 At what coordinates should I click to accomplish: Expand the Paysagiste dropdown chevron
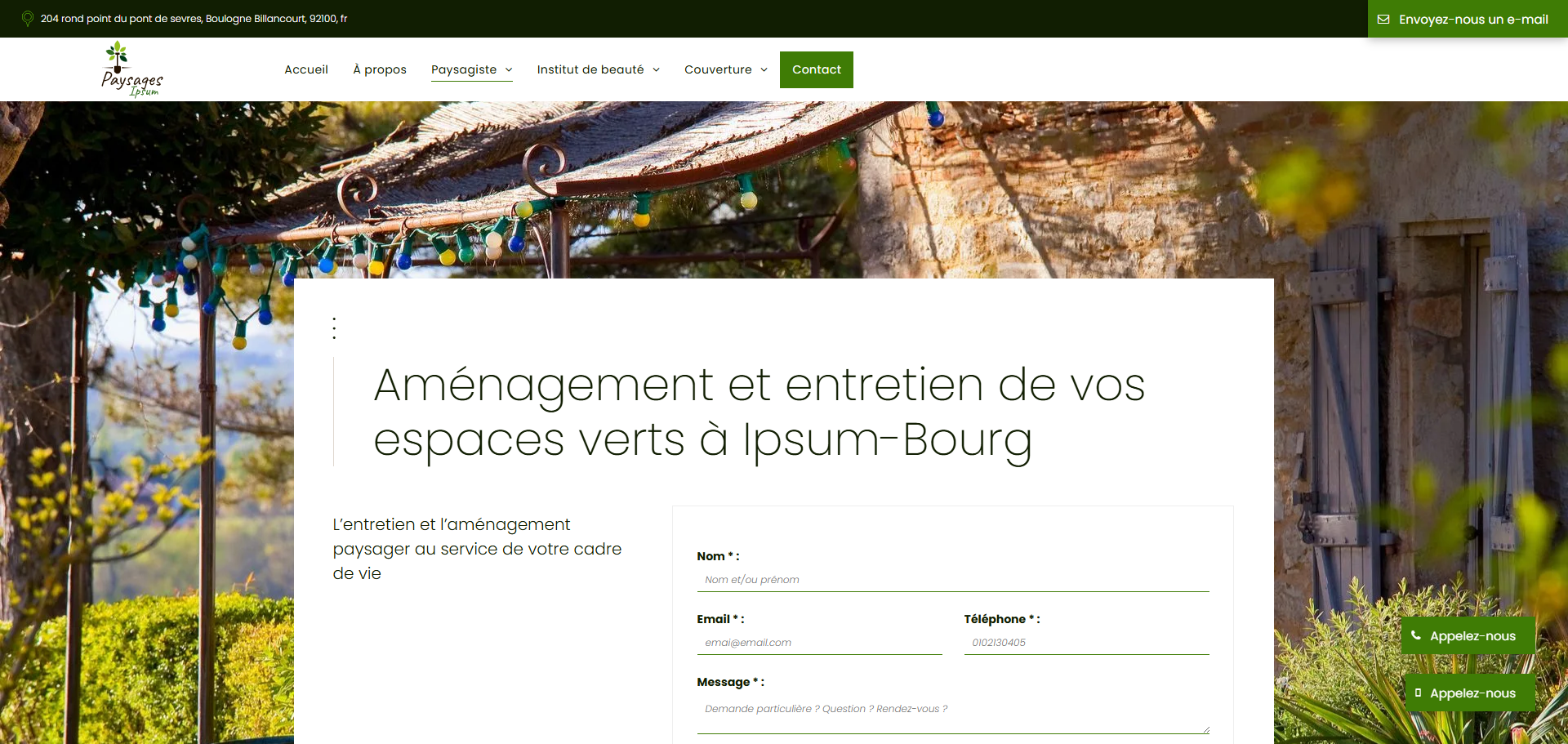509,69
